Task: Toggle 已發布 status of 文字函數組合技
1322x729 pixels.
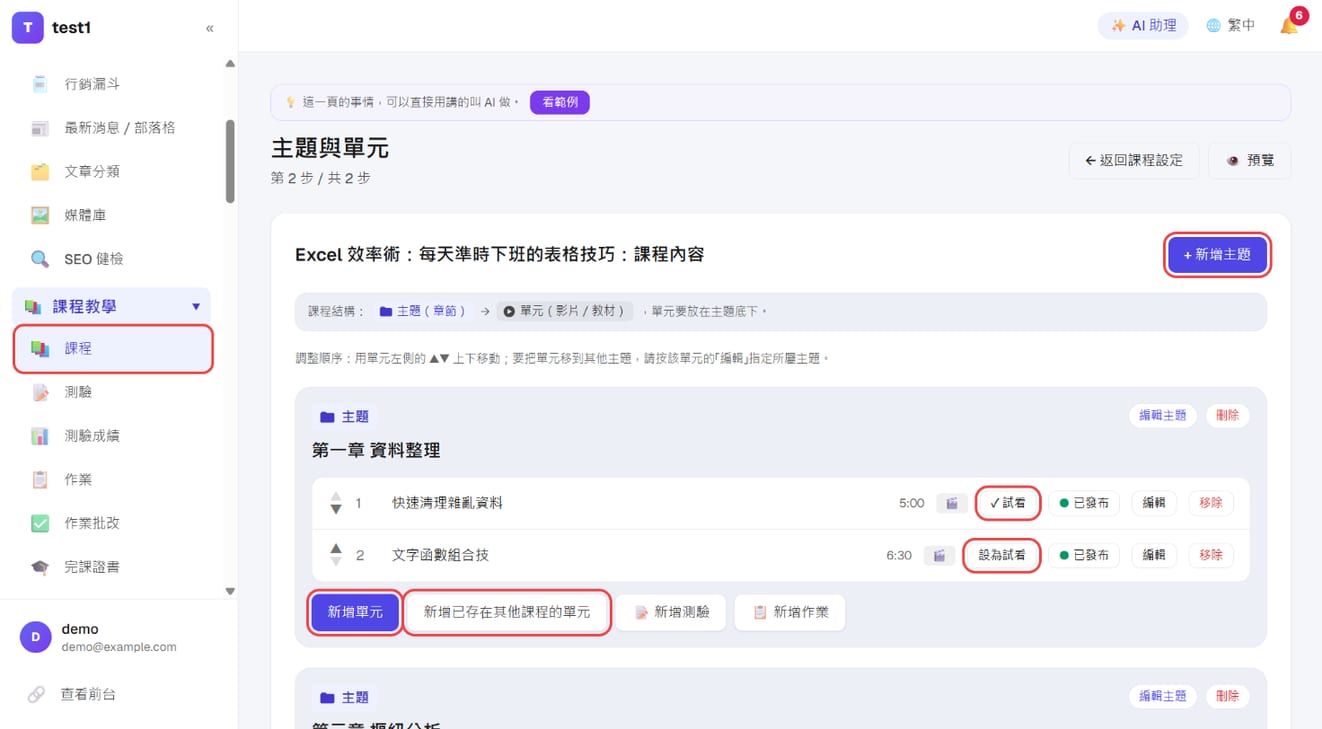Action: [x=1084, y=555]
